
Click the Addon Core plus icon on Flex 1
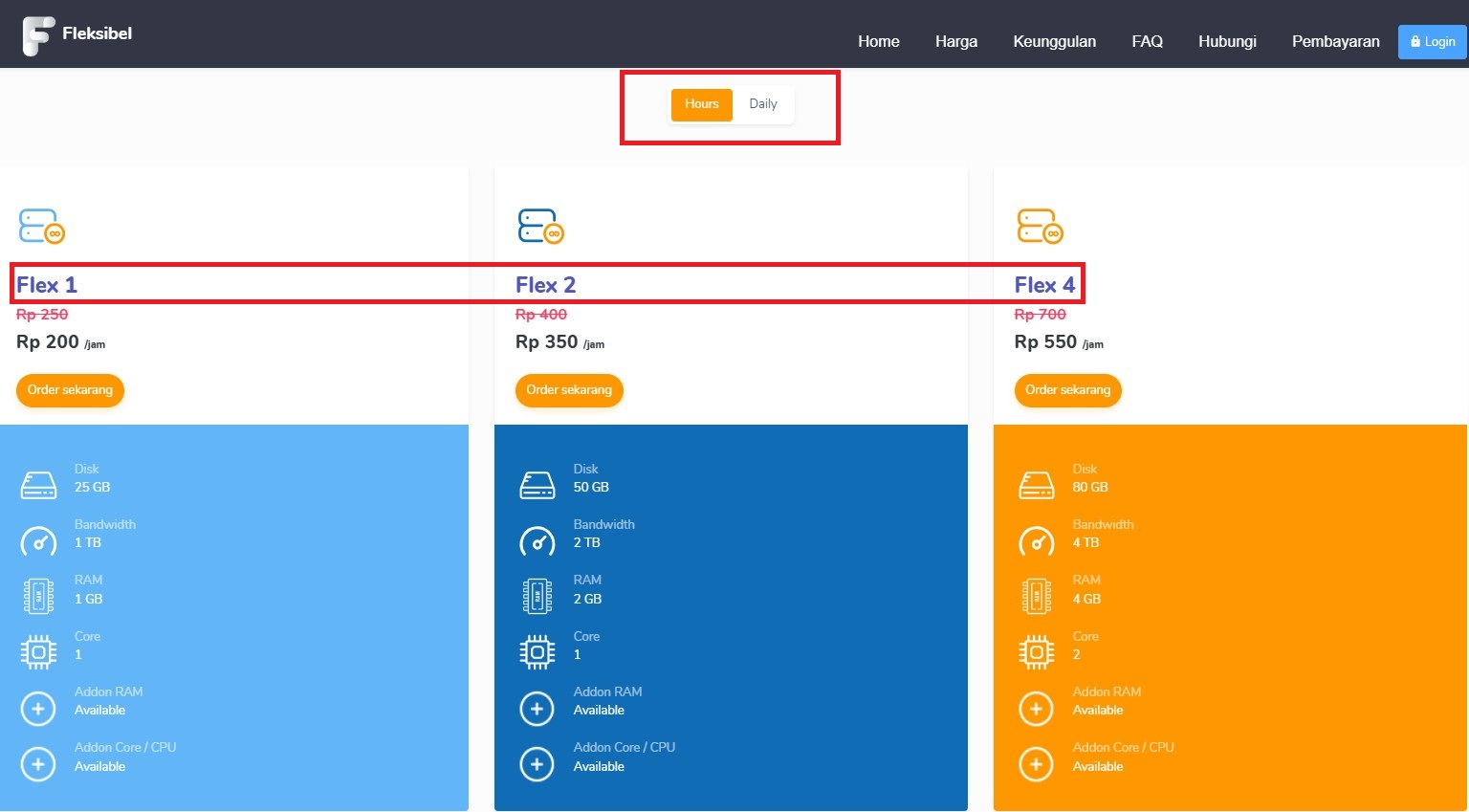pyautogui.click(x=38, y=763)
